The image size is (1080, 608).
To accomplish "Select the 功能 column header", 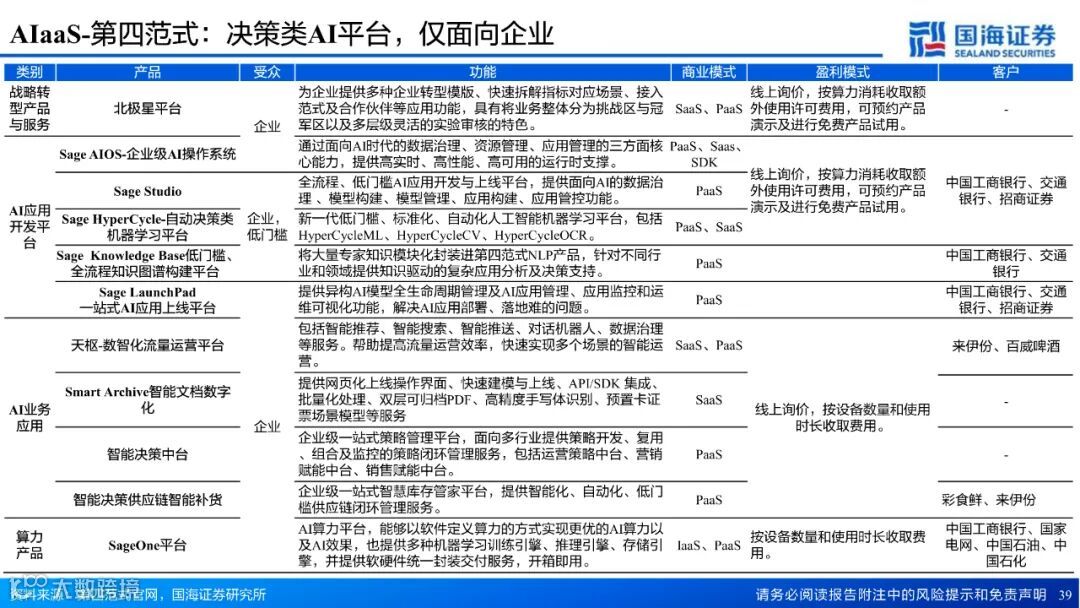I will coord(483,72).
